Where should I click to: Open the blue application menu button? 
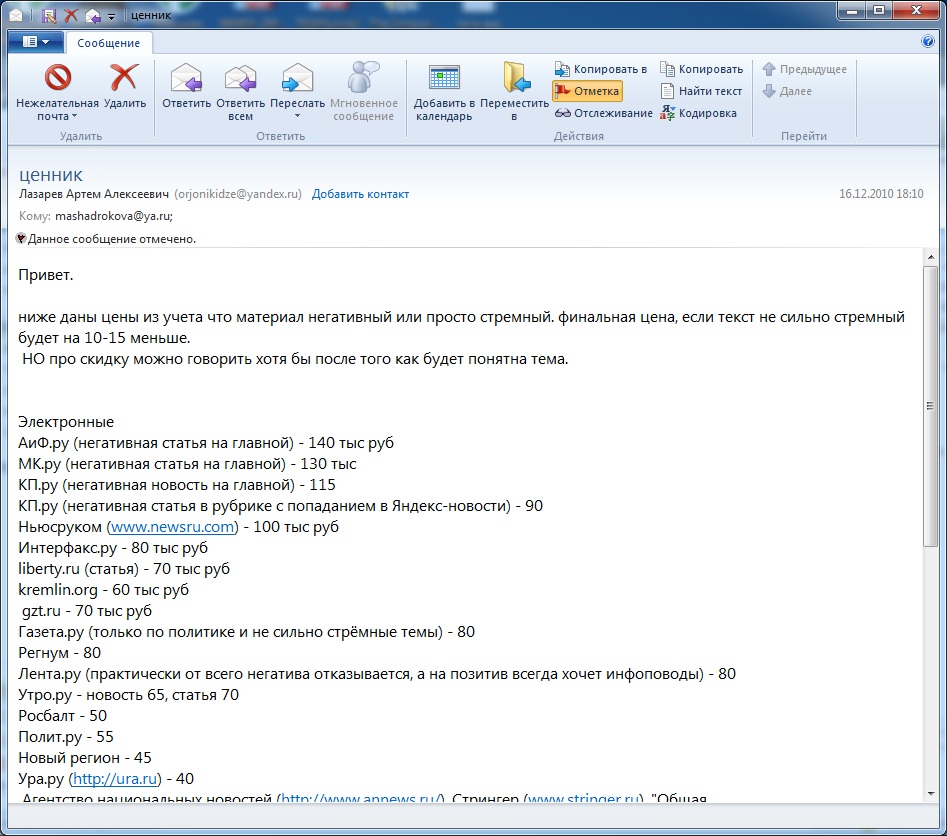point(35,42)
